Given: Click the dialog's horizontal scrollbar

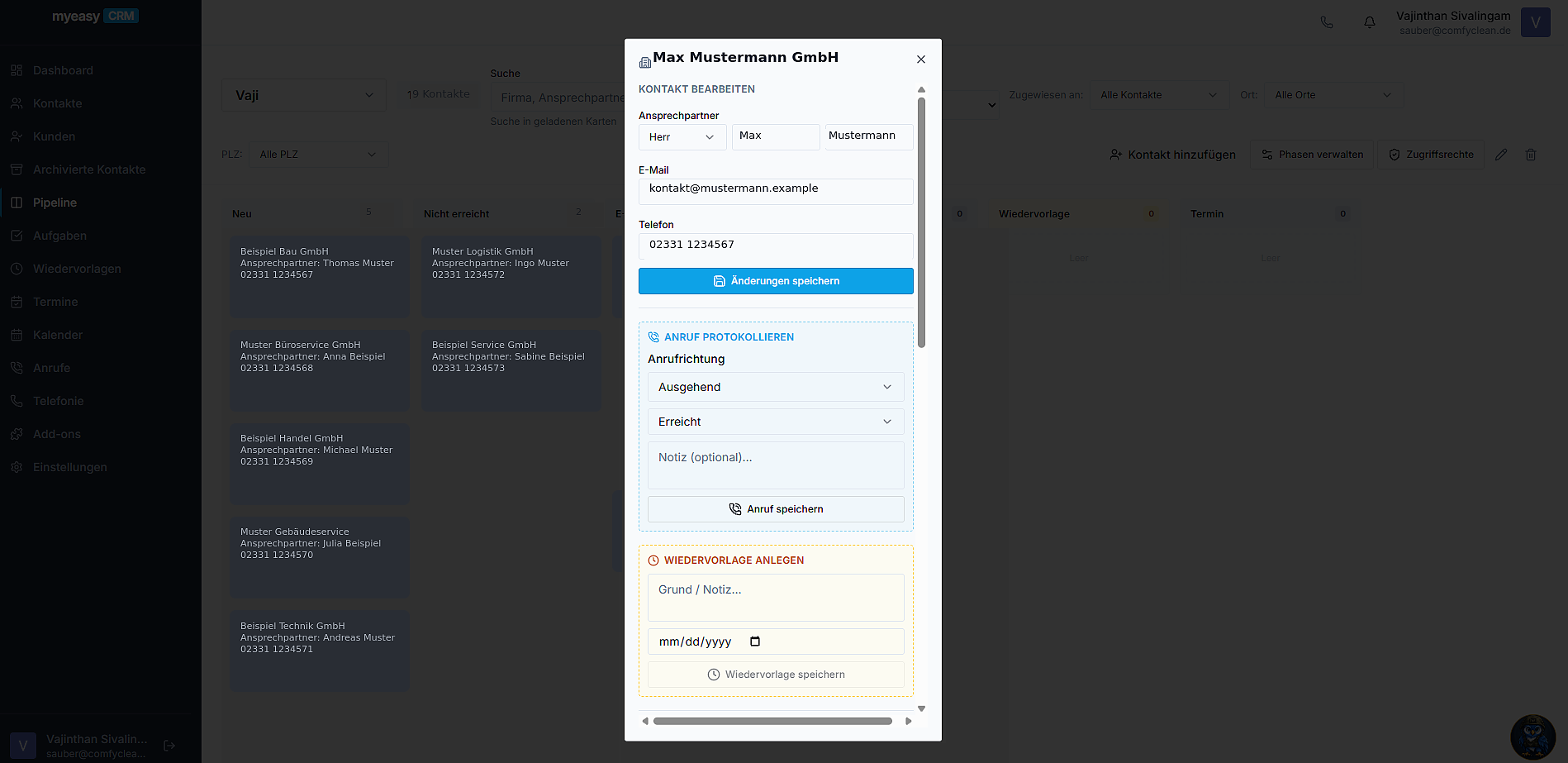Looking at the screenshot, I should coord(772,721).
